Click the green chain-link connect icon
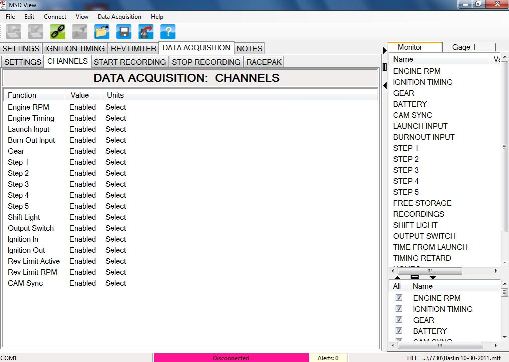The width and height of the screenshot is (509, 362). pyautogui.click(x=57, y=32)
